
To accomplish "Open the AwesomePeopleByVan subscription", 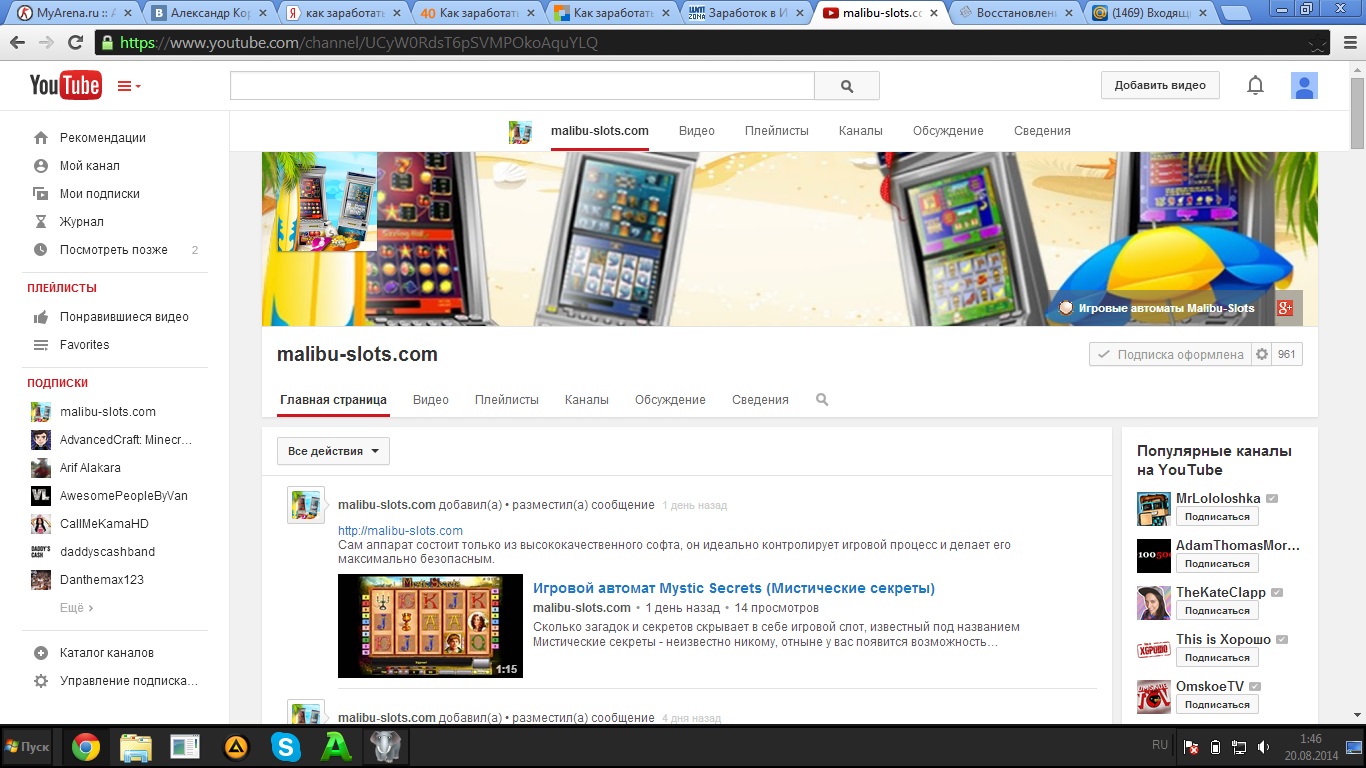I will [123, 496].
